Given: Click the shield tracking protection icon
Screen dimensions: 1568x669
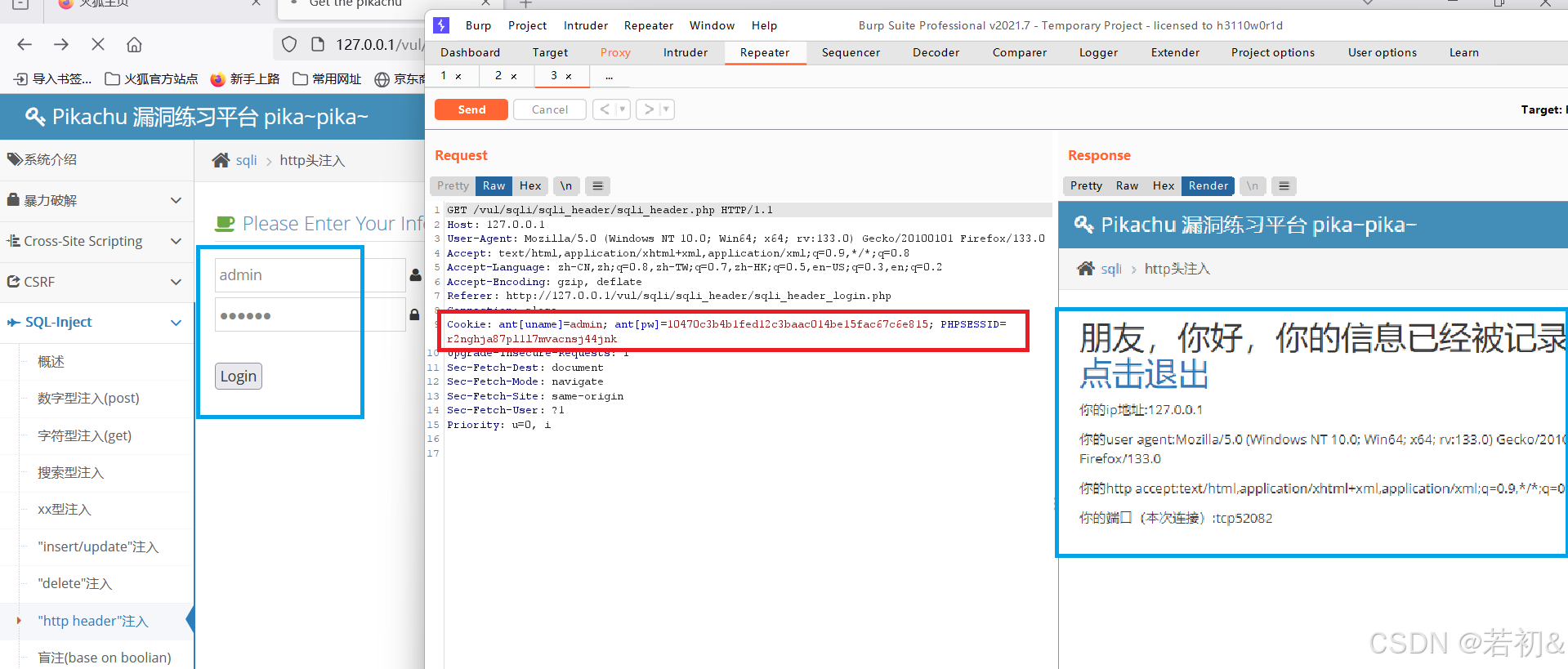Looking at the screenshot, I should [289, 44].
